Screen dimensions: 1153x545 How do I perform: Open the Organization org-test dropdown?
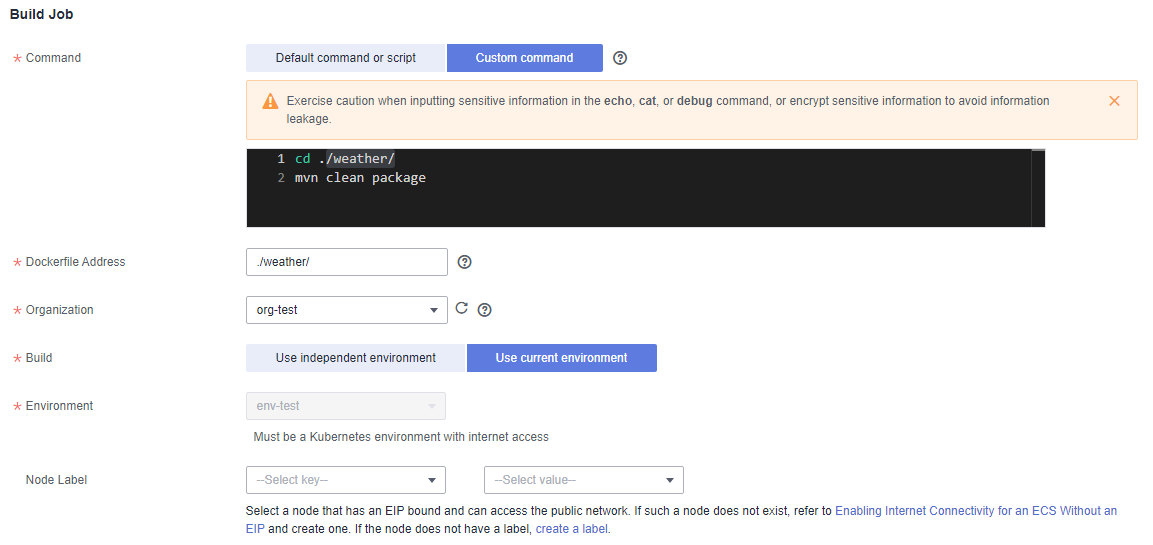[346, 310]
